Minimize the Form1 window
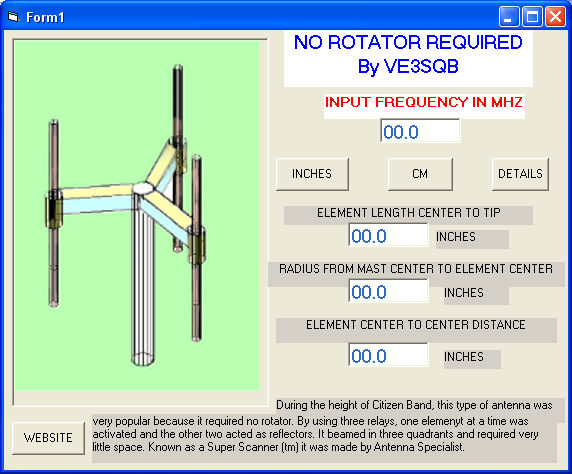The image size is (572, 474). [509, 17]
